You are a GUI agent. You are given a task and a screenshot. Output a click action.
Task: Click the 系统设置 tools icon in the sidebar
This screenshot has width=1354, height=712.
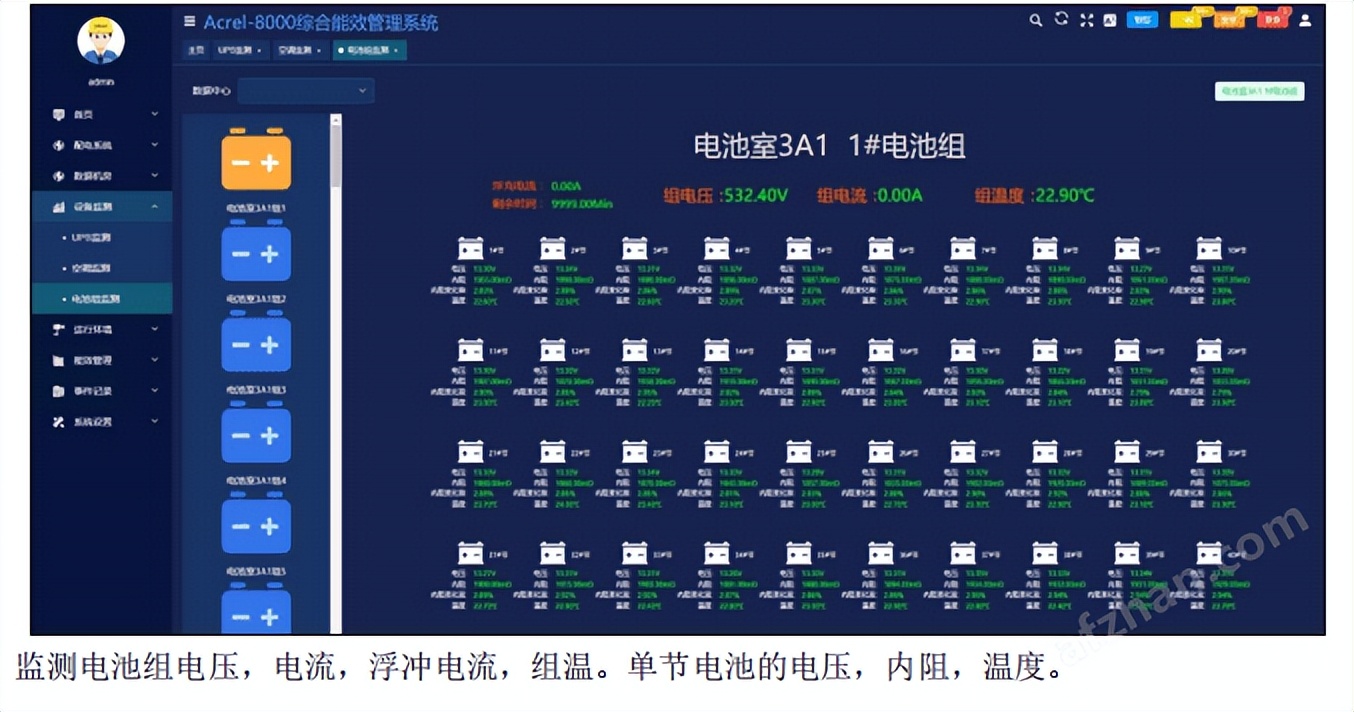coord(59,422)
